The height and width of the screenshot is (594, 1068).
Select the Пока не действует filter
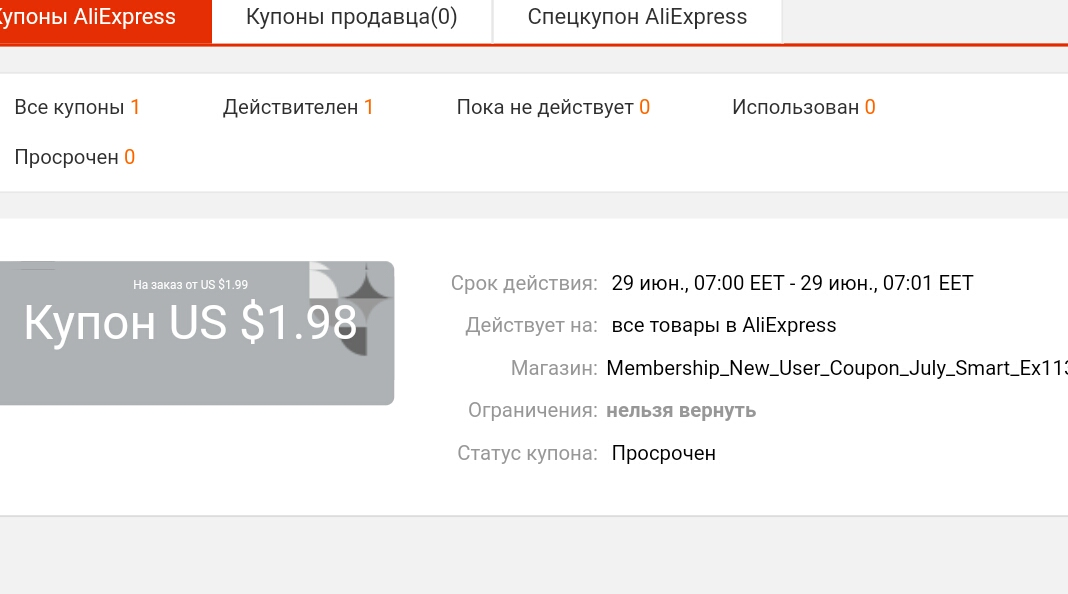click(x=553, y=107)
